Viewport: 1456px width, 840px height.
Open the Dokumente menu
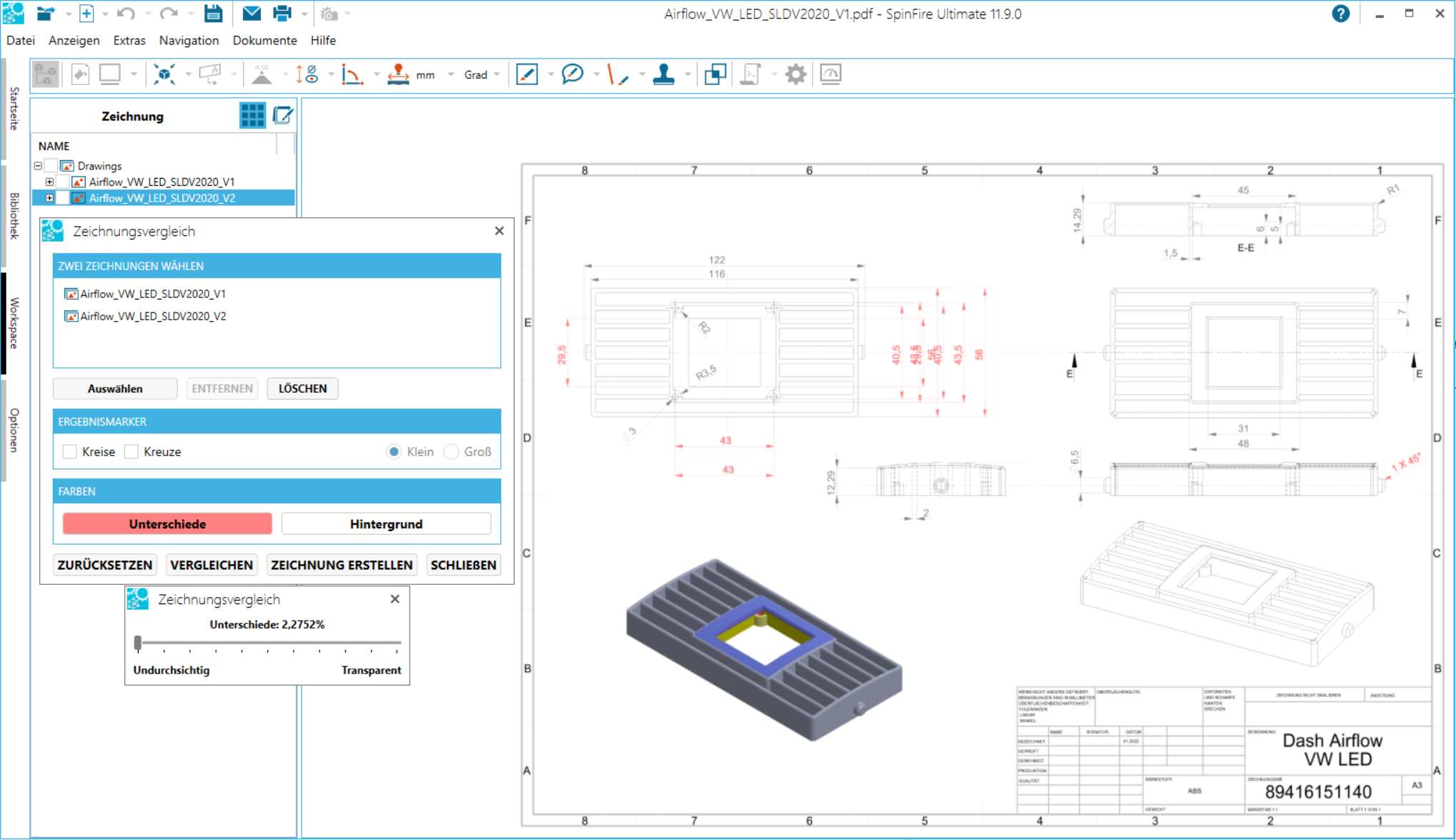264,41
